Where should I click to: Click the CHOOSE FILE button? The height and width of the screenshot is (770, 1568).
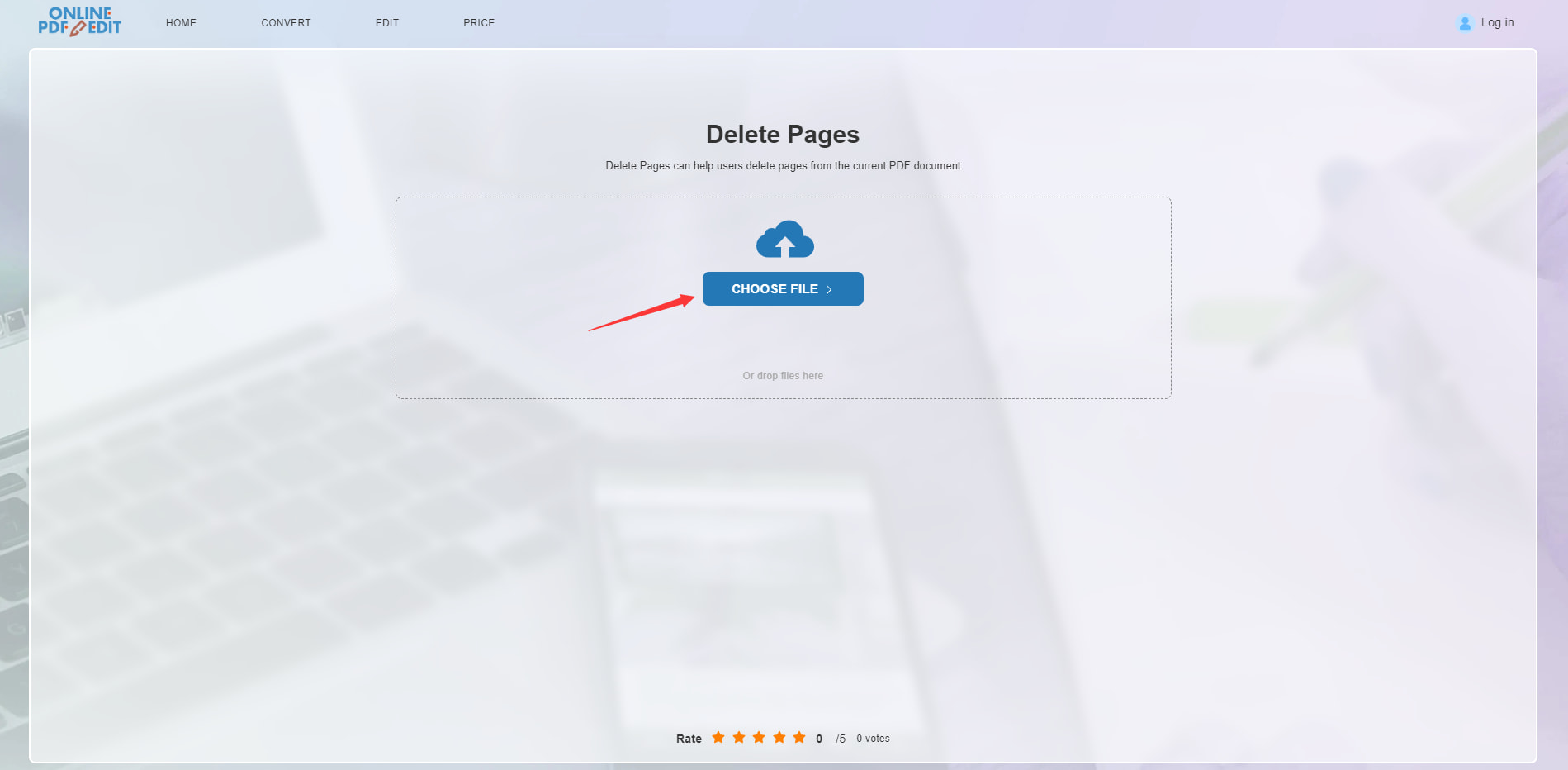tap(783, 288)
